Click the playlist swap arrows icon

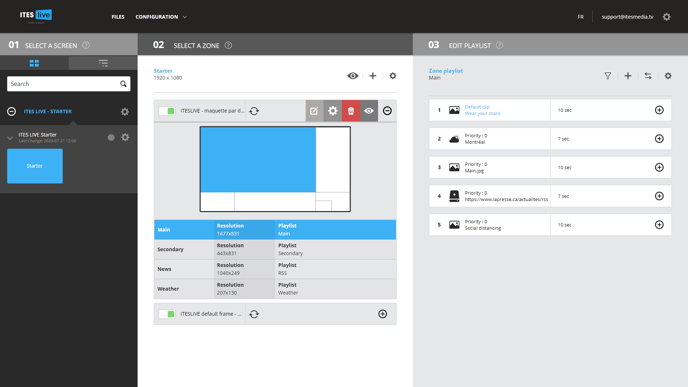[x=648, y=76]
